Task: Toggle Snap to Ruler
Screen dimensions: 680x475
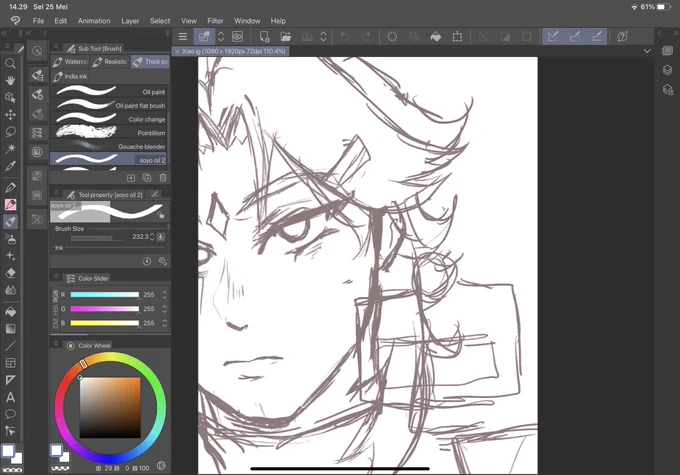Action: (552, 36)
